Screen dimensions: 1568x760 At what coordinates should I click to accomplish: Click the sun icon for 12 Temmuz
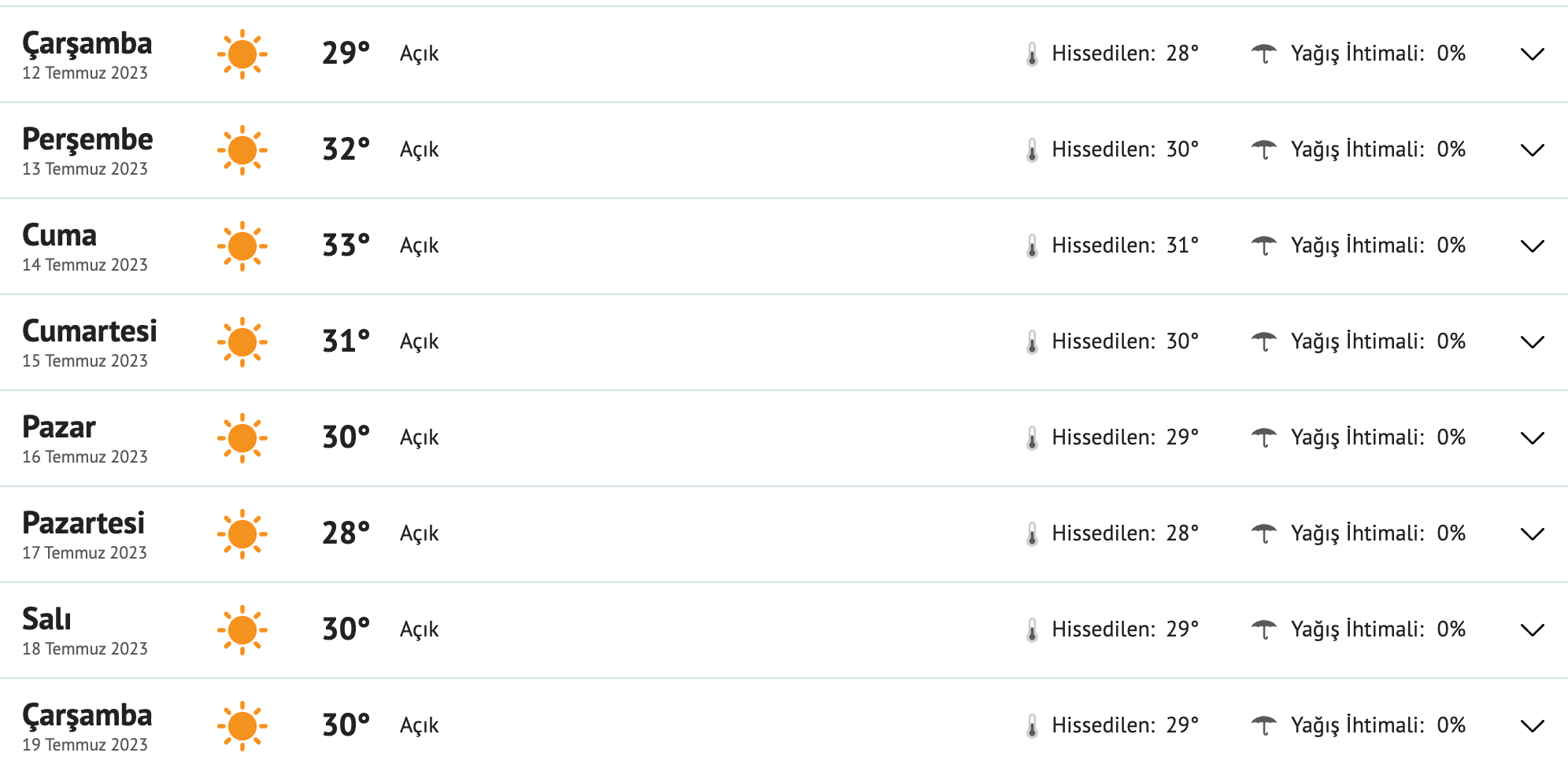pyautogui.click(x=242, y=54)
